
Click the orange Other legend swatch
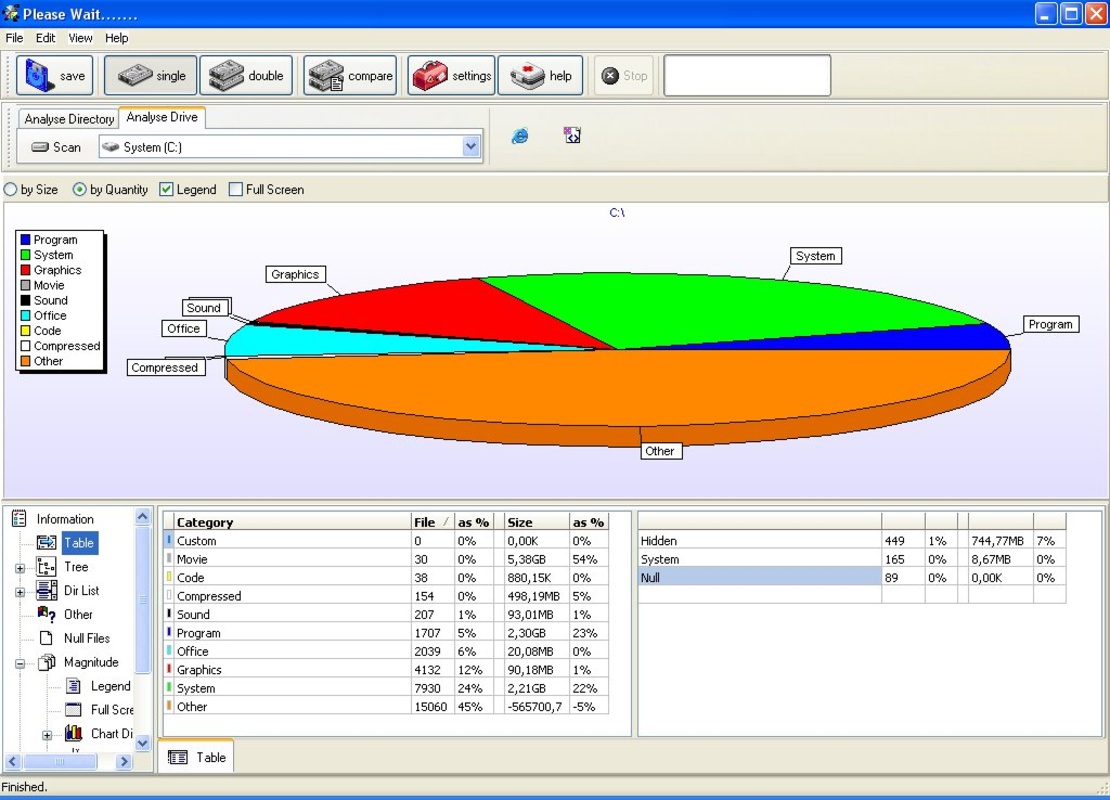click(x=25, y=361)
